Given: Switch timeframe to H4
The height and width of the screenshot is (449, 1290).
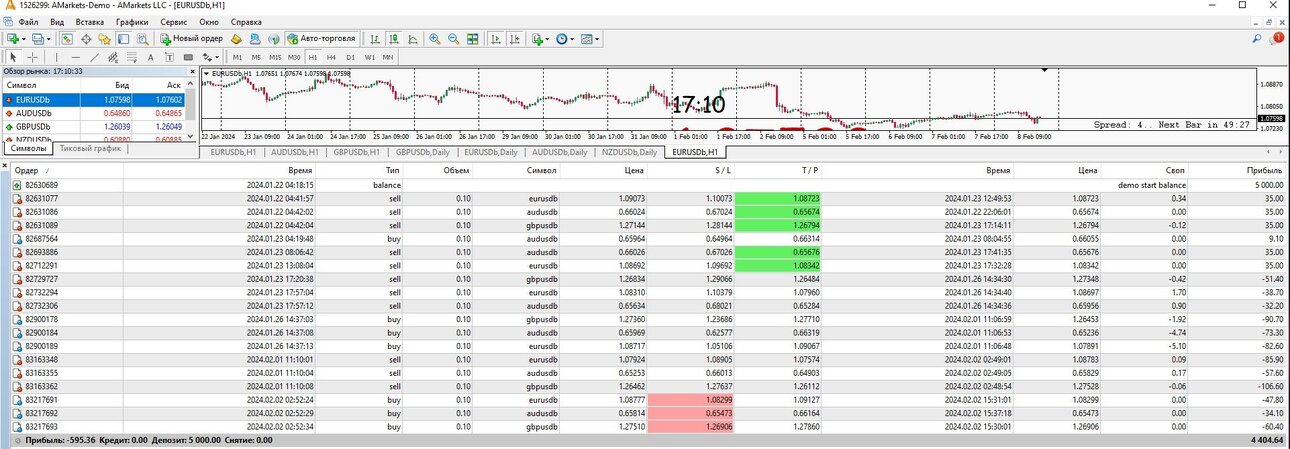Looking at the screenshot, I should pyautogui.click(x=331, y=57).
